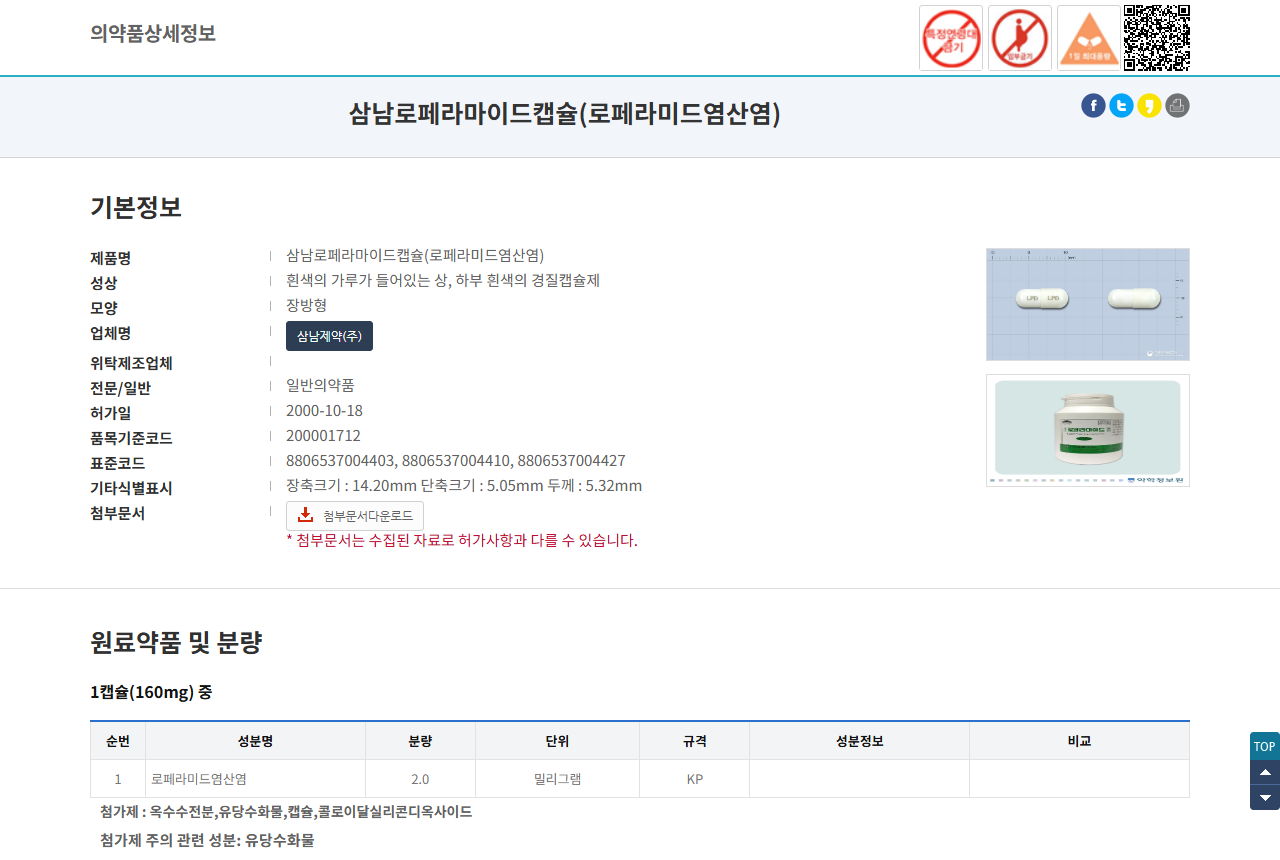Click the age-restriction (특정연령대 금기) warning icon
This screenshot has height=860, width=1280.
point(951,38)
